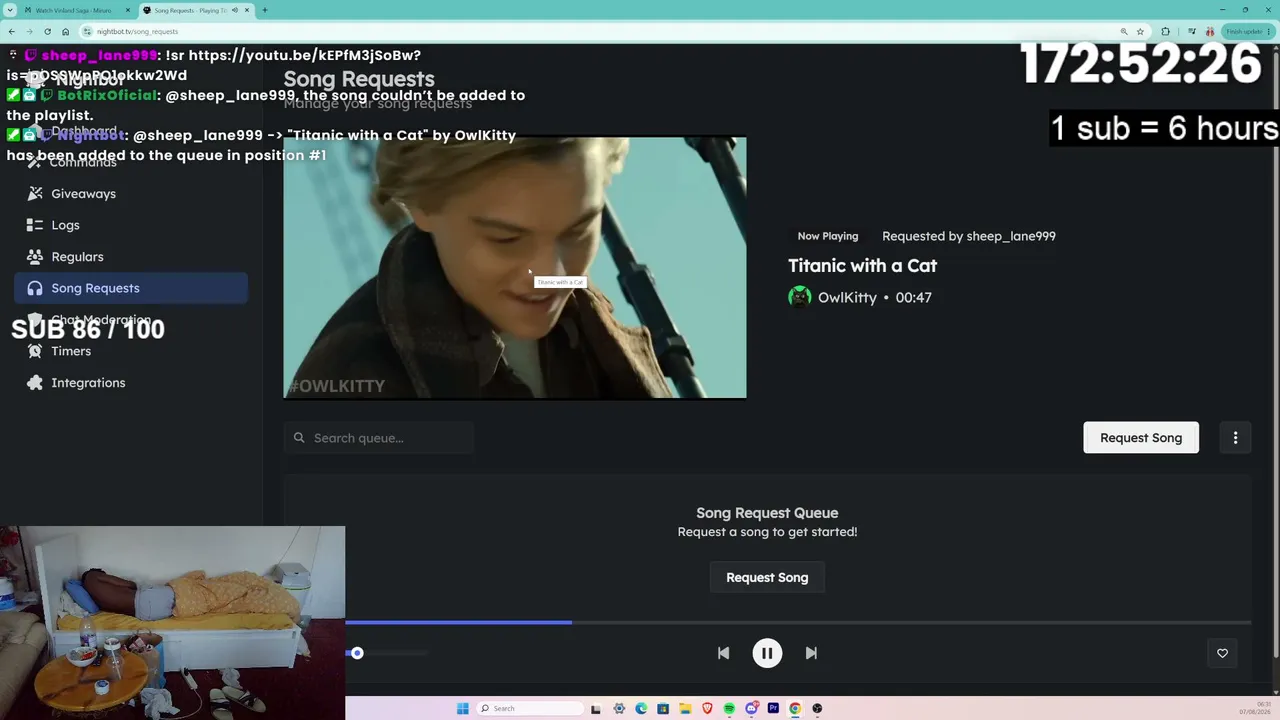Viewport: 1280px width, 720px height.
Task: Open Timers in the sidebar
Action: pyautogui.click(x=131, y=351)
